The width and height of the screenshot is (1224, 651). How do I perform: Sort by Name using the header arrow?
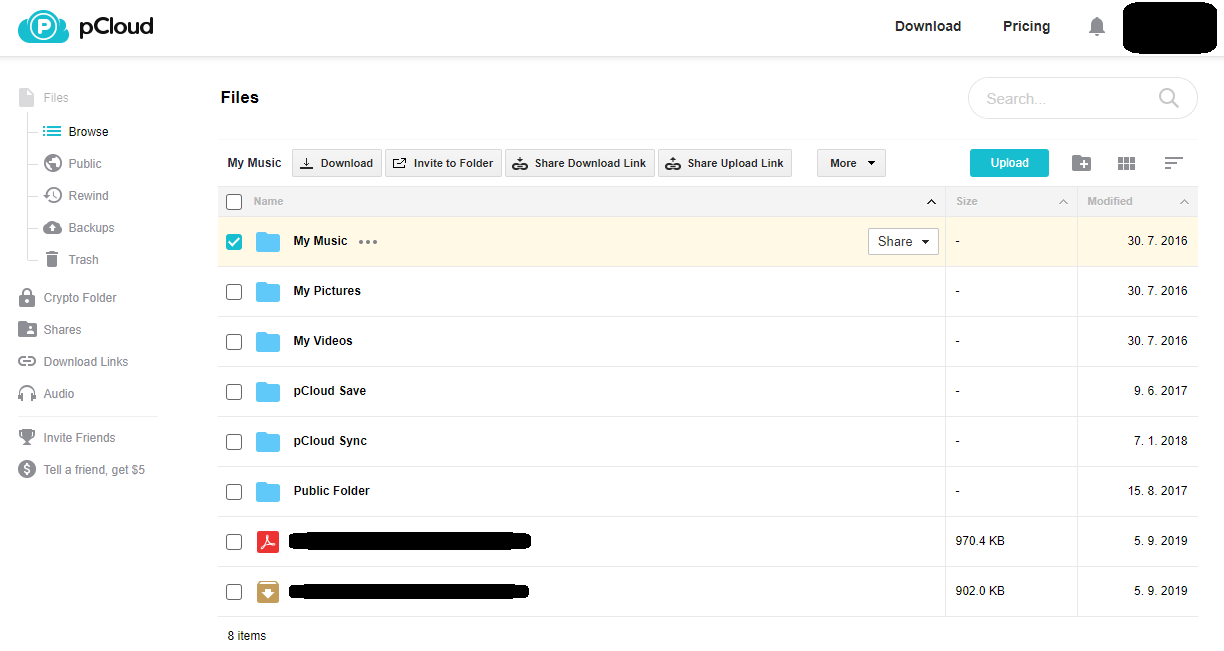[931, 202]
